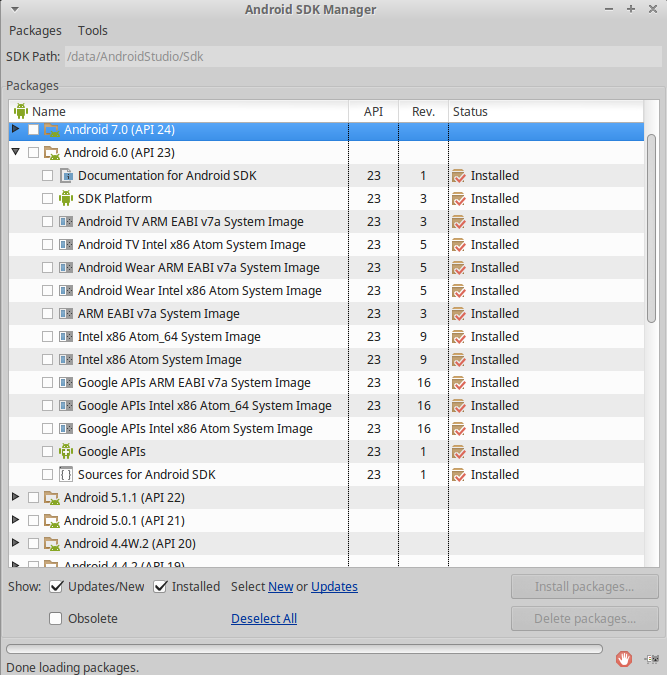The width and height of the screenshot is (667, 675).
Task: Click the SDK Path field
Action: pos(363,56)
